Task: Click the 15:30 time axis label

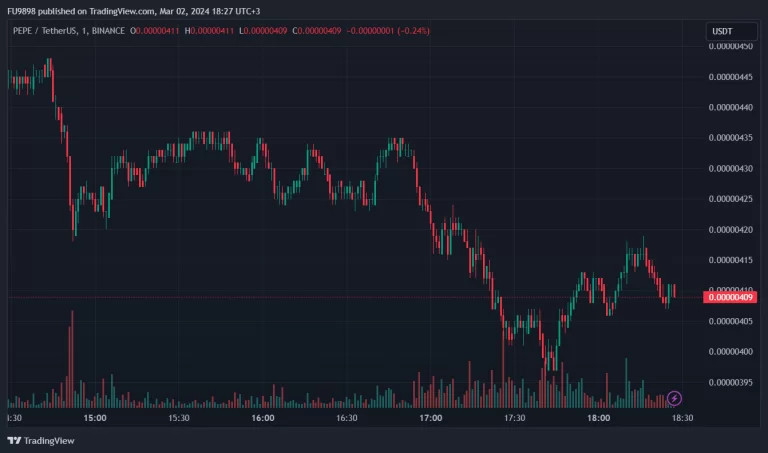Action: point(179,418)
